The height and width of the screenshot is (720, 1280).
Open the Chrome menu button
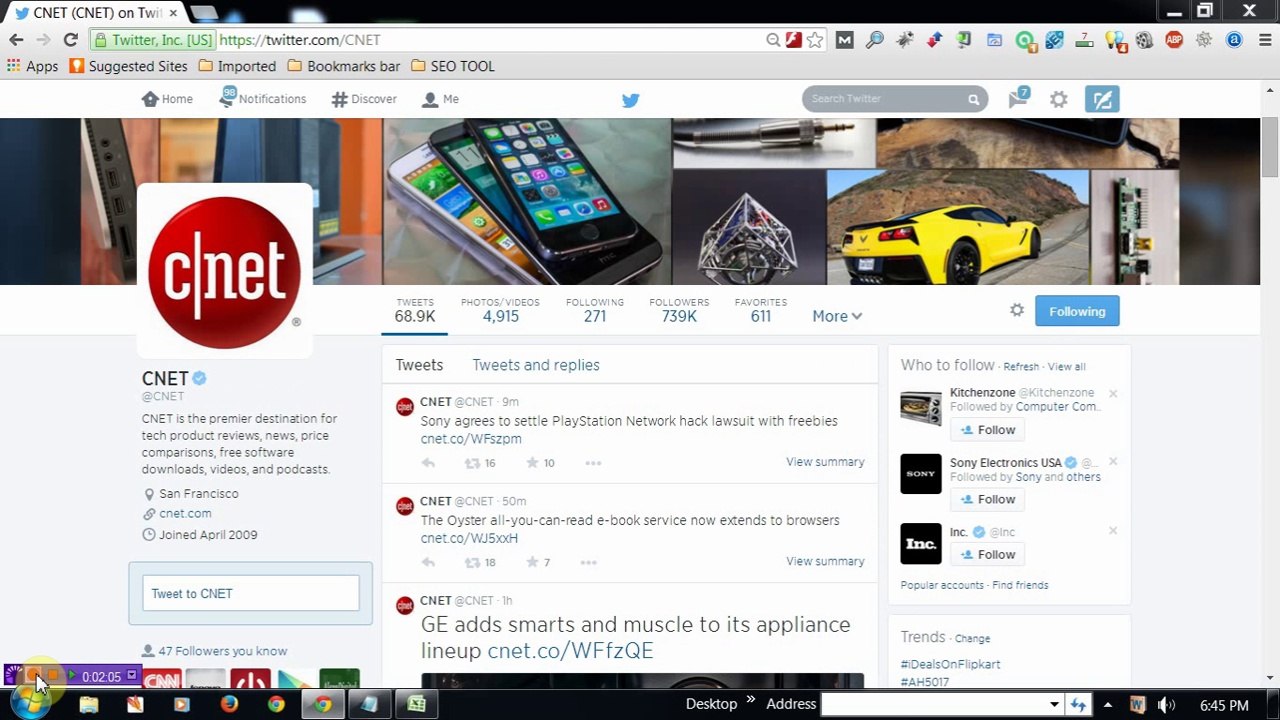1264,40
